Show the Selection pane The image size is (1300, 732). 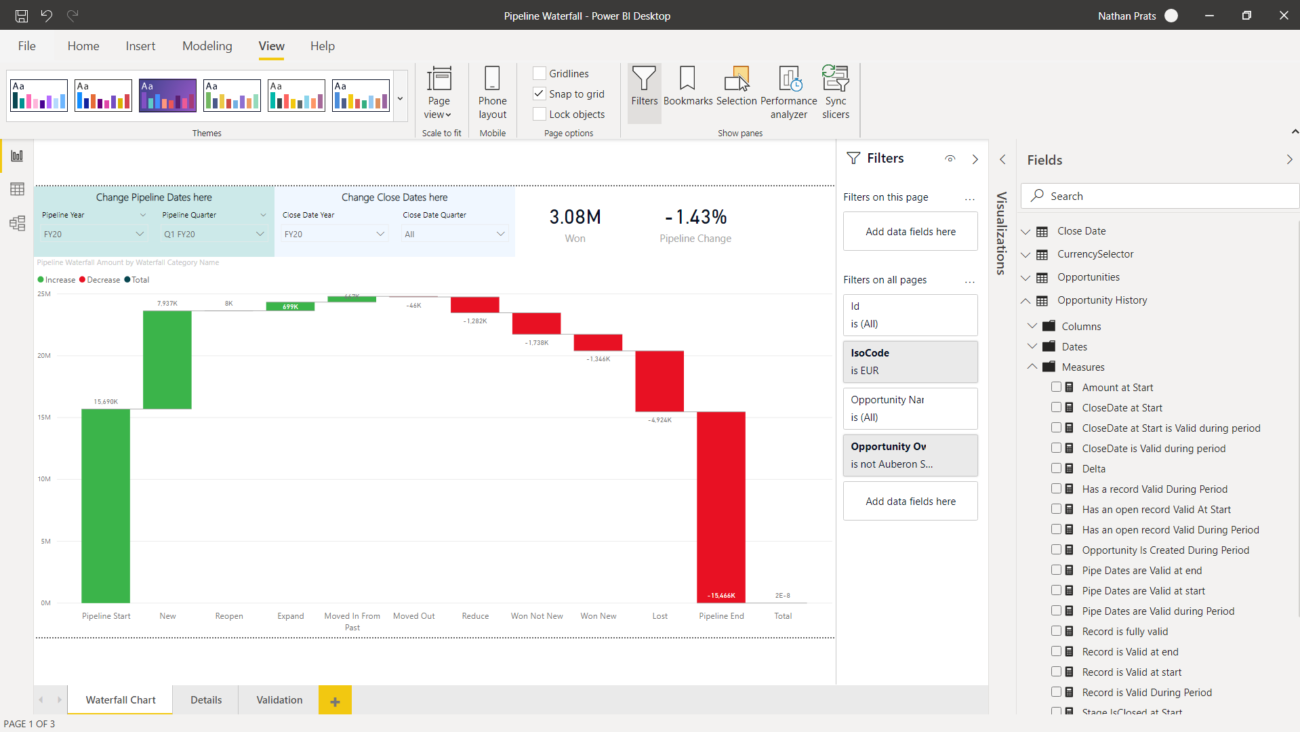click(737, 91)
